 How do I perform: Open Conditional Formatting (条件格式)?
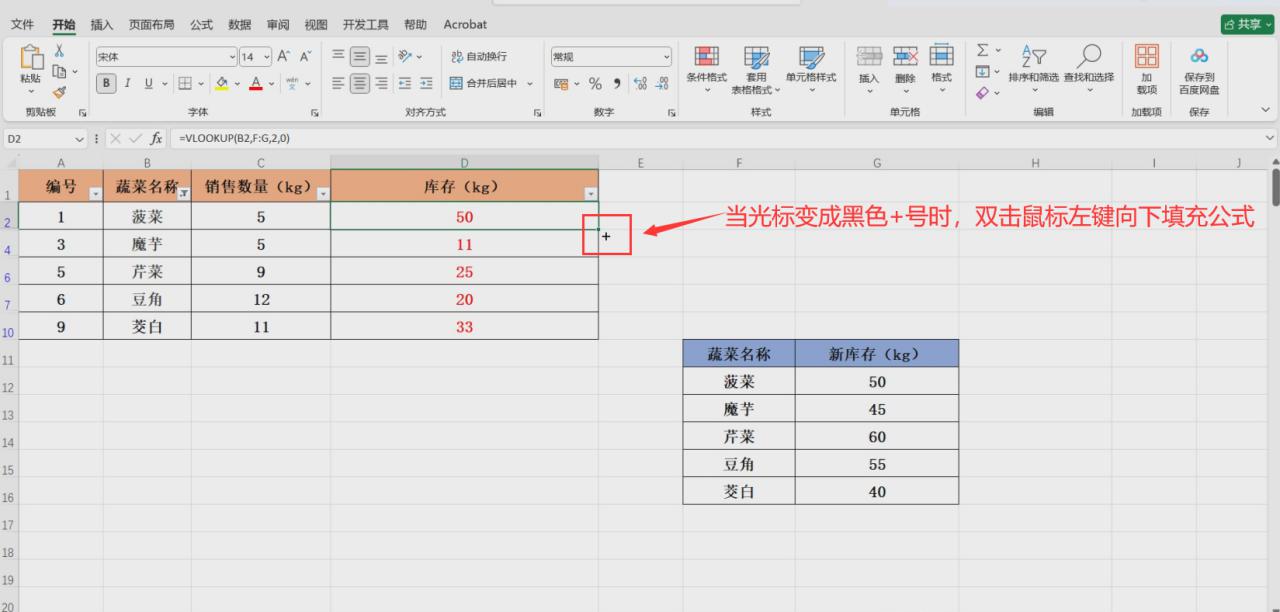pyautogui.click(x=706, y=69)
